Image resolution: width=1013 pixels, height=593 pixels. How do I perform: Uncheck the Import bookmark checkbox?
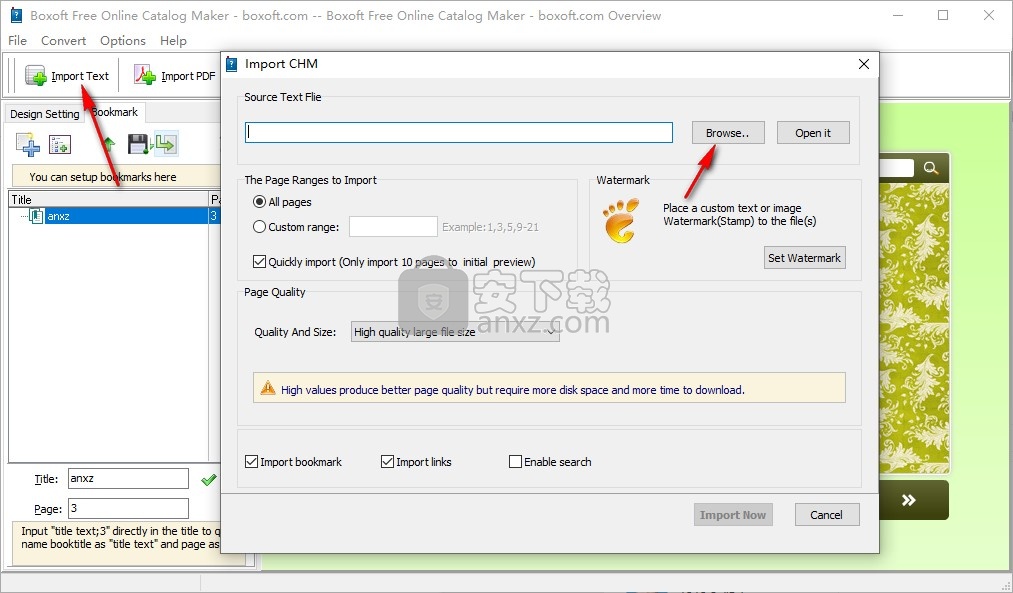point(251,462)
